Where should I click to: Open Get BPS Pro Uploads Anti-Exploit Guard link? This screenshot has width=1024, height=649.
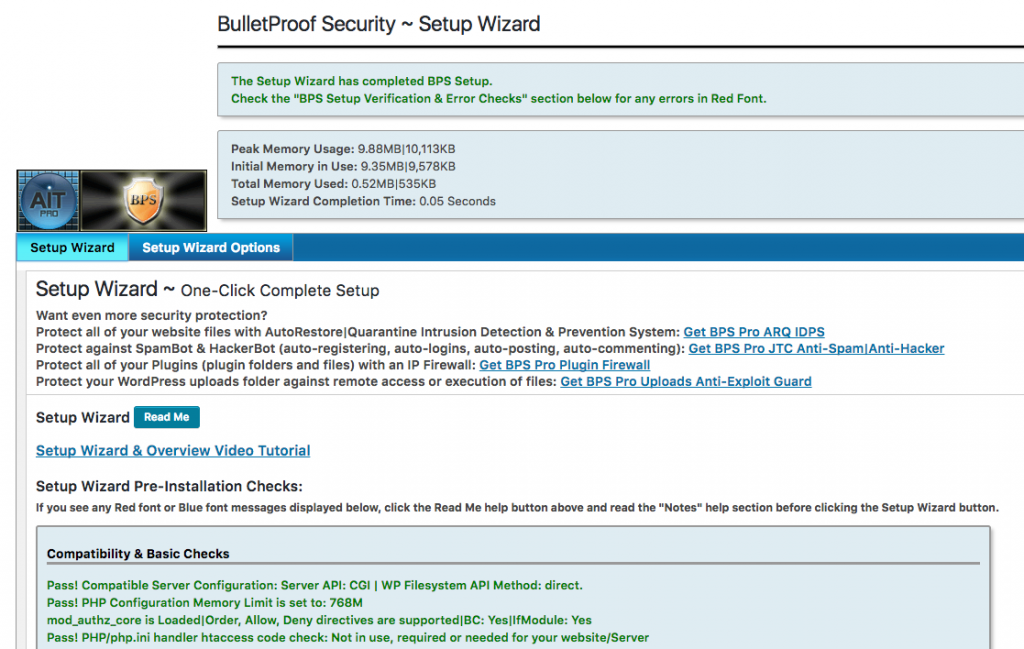686,381
